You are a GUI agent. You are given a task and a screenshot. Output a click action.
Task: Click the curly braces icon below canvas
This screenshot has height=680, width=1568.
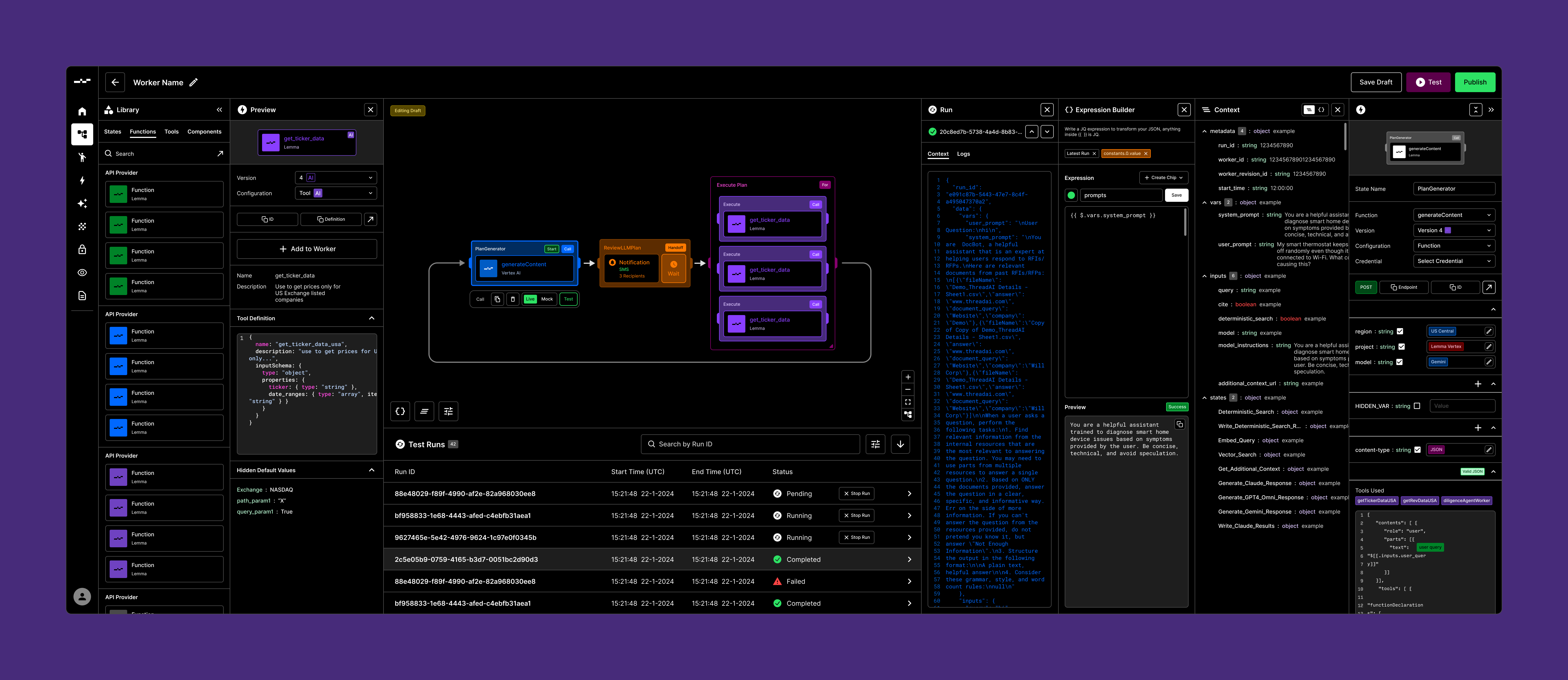tap(400, 412)
